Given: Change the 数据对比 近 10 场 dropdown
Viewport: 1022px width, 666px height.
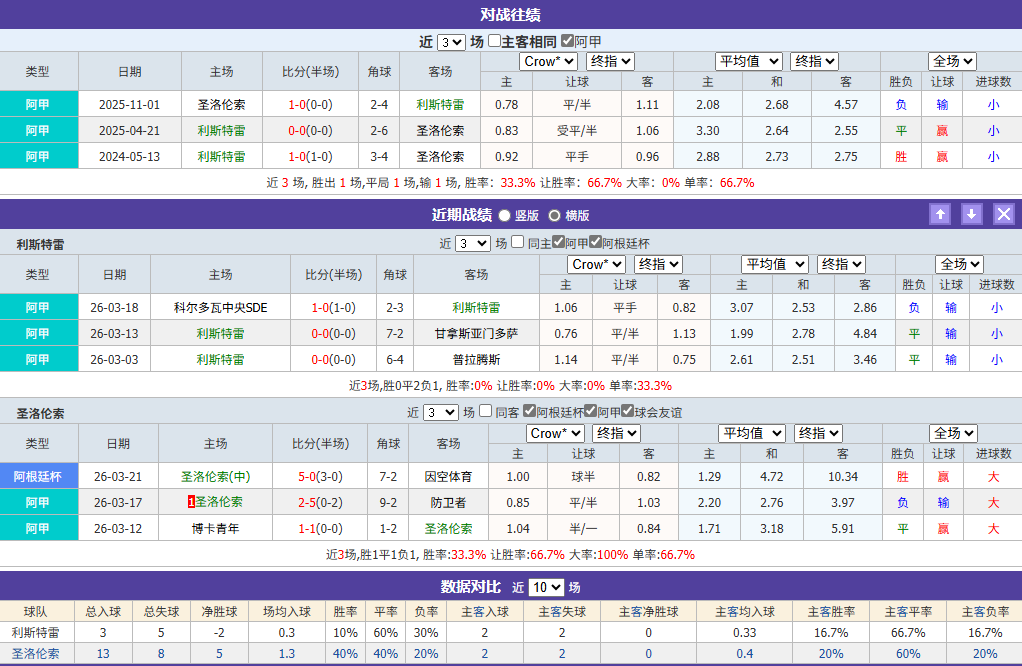Looking at the screenshot, I should pyautogui.click(x=545, y=588).
